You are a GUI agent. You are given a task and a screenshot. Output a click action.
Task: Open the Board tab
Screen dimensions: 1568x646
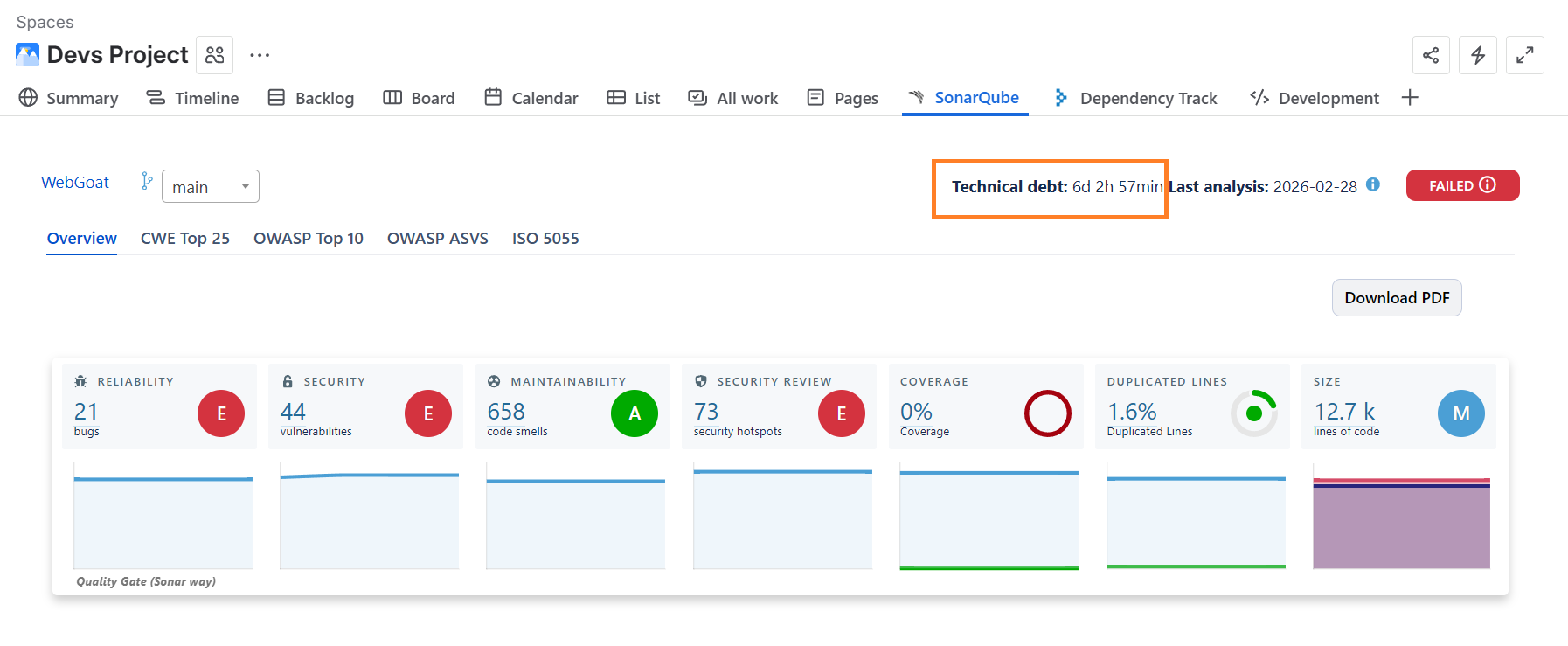(x=419, y=98)
